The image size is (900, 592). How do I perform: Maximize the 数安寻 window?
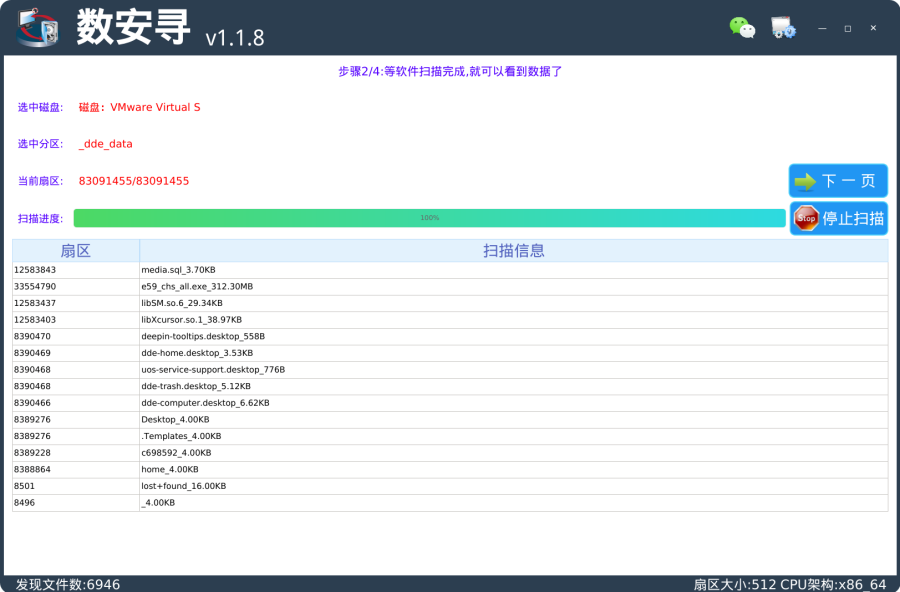(x=847, y=28)
